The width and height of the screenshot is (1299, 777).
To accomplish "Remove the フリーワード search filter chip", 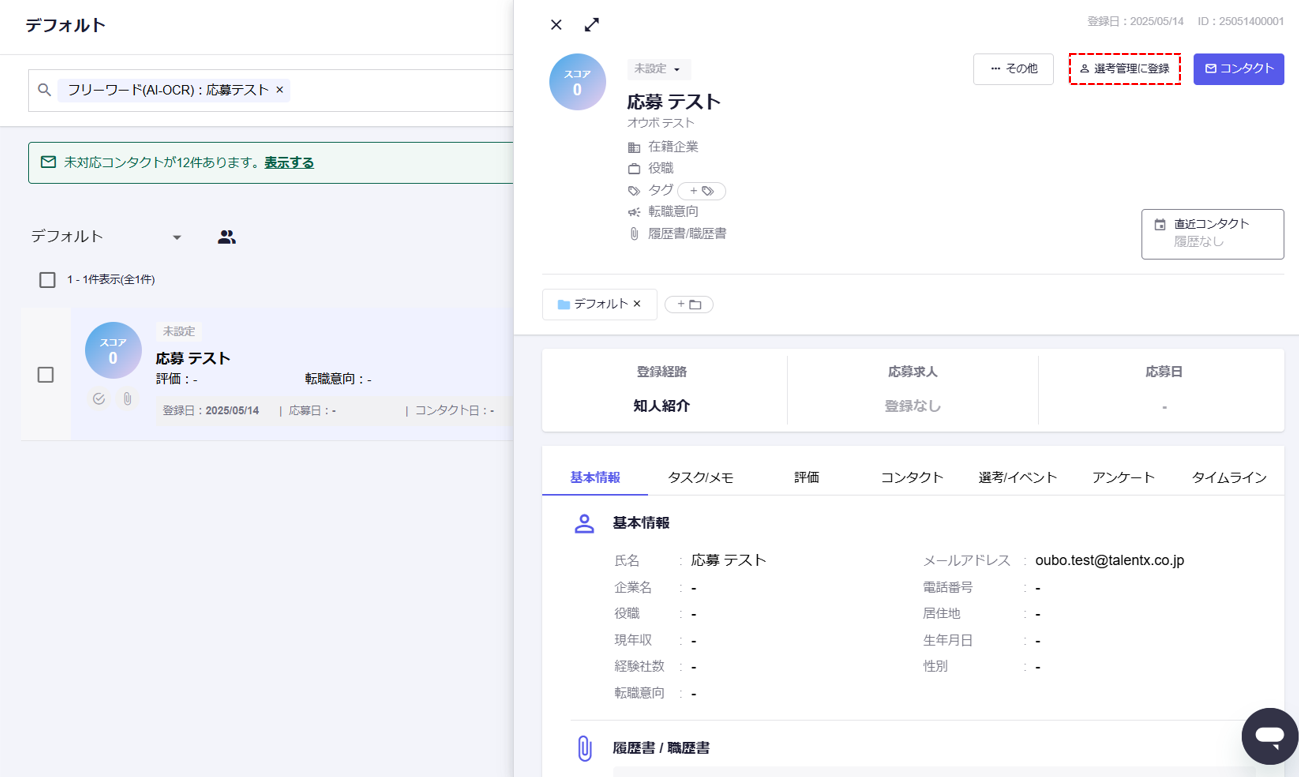I will pyautogui.click(x=280, y=90).
